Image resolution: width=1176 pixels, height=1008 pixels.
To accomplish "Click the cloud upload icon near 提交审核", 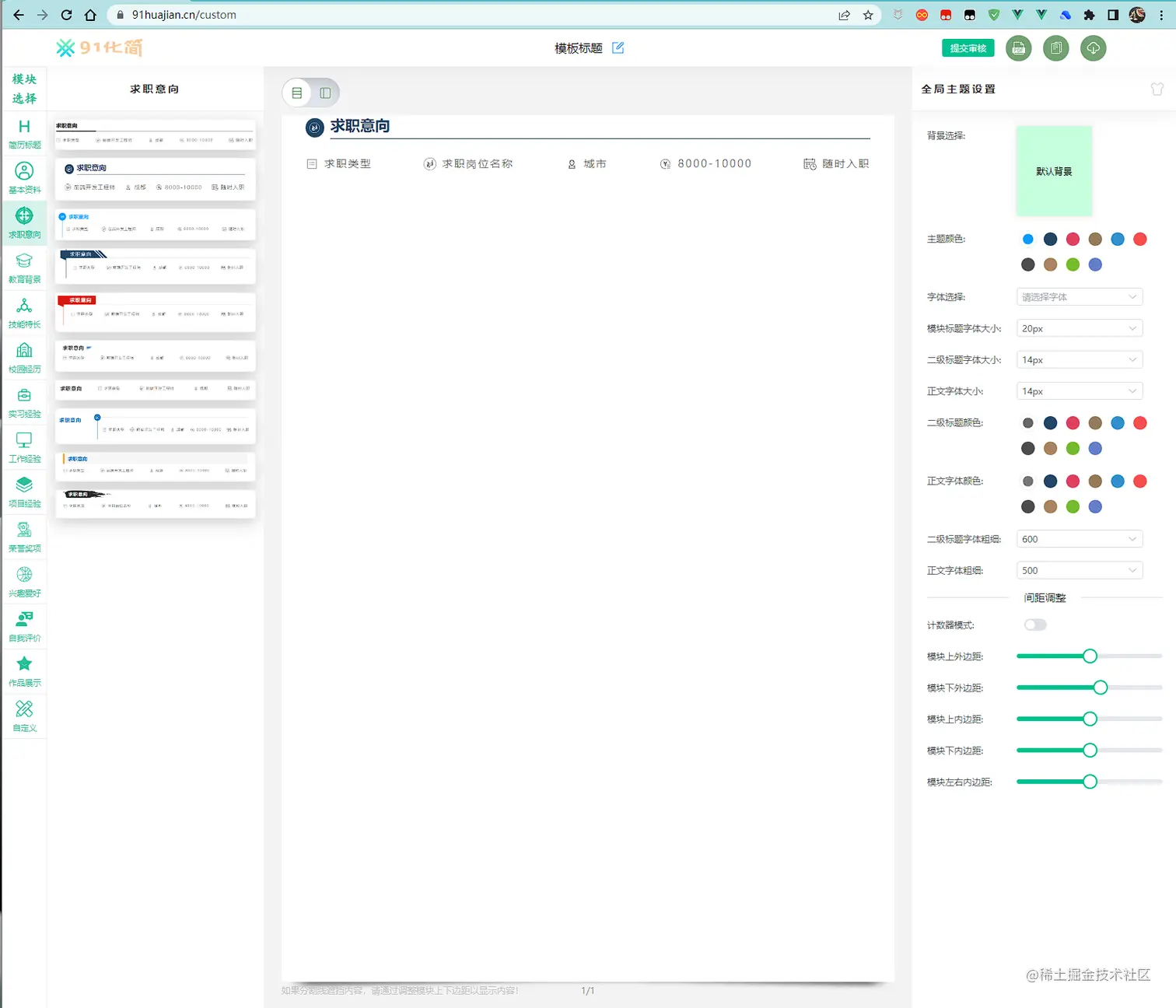I will click(1093, 48).
